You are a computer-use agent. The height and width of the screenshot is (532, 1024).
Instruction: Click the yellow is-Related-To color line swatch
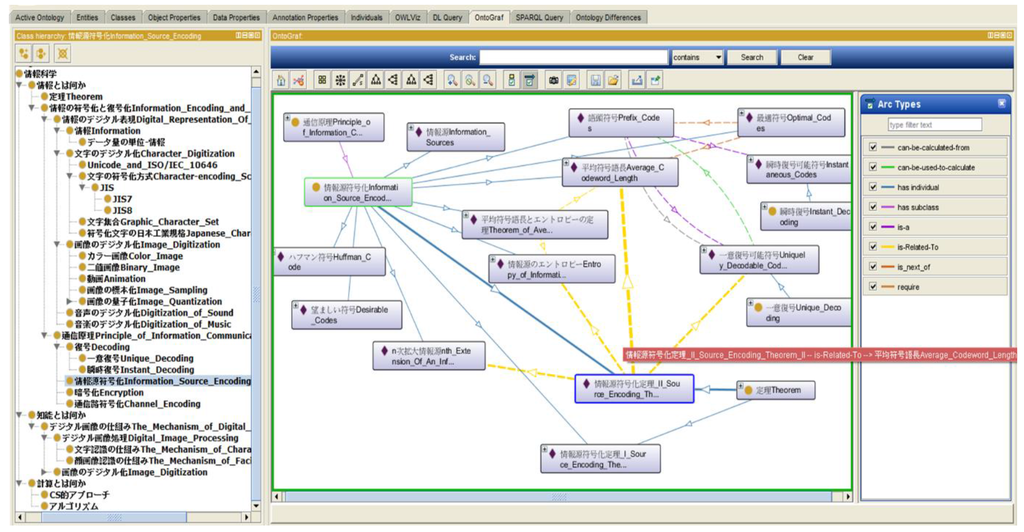click(x=888, y=246)
